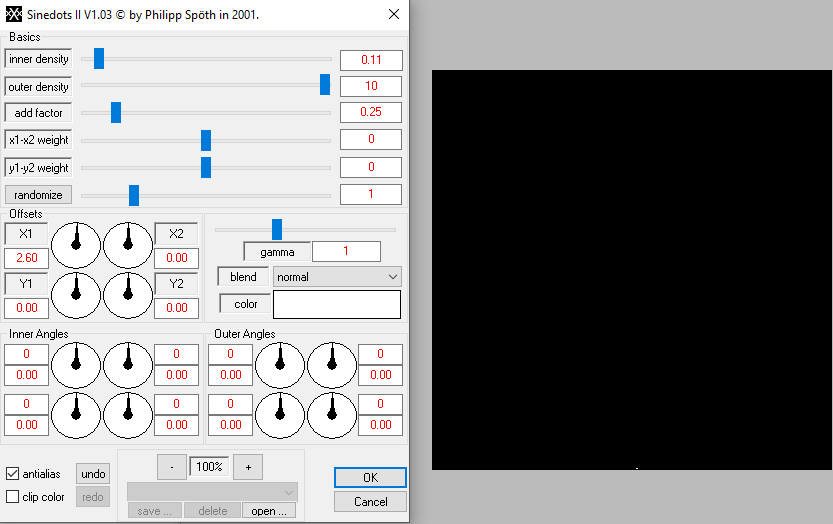Image resolution: width=833 pixels, height=524 pixels.
Task: Click the outer density label button
Action: (x=38, y=87)
